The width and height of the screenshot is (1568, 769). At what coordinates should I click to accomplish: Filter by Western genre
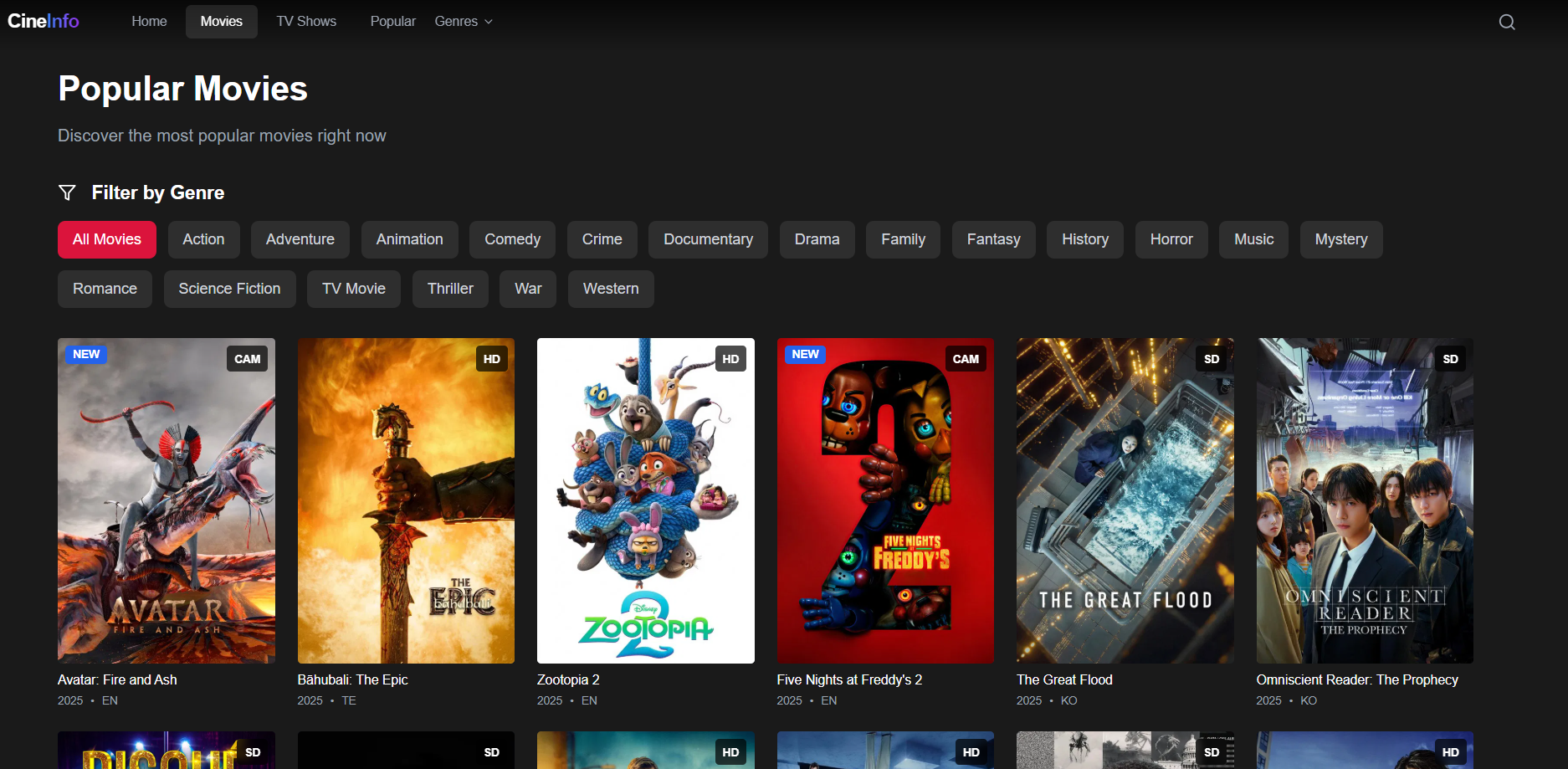(610, 289)
